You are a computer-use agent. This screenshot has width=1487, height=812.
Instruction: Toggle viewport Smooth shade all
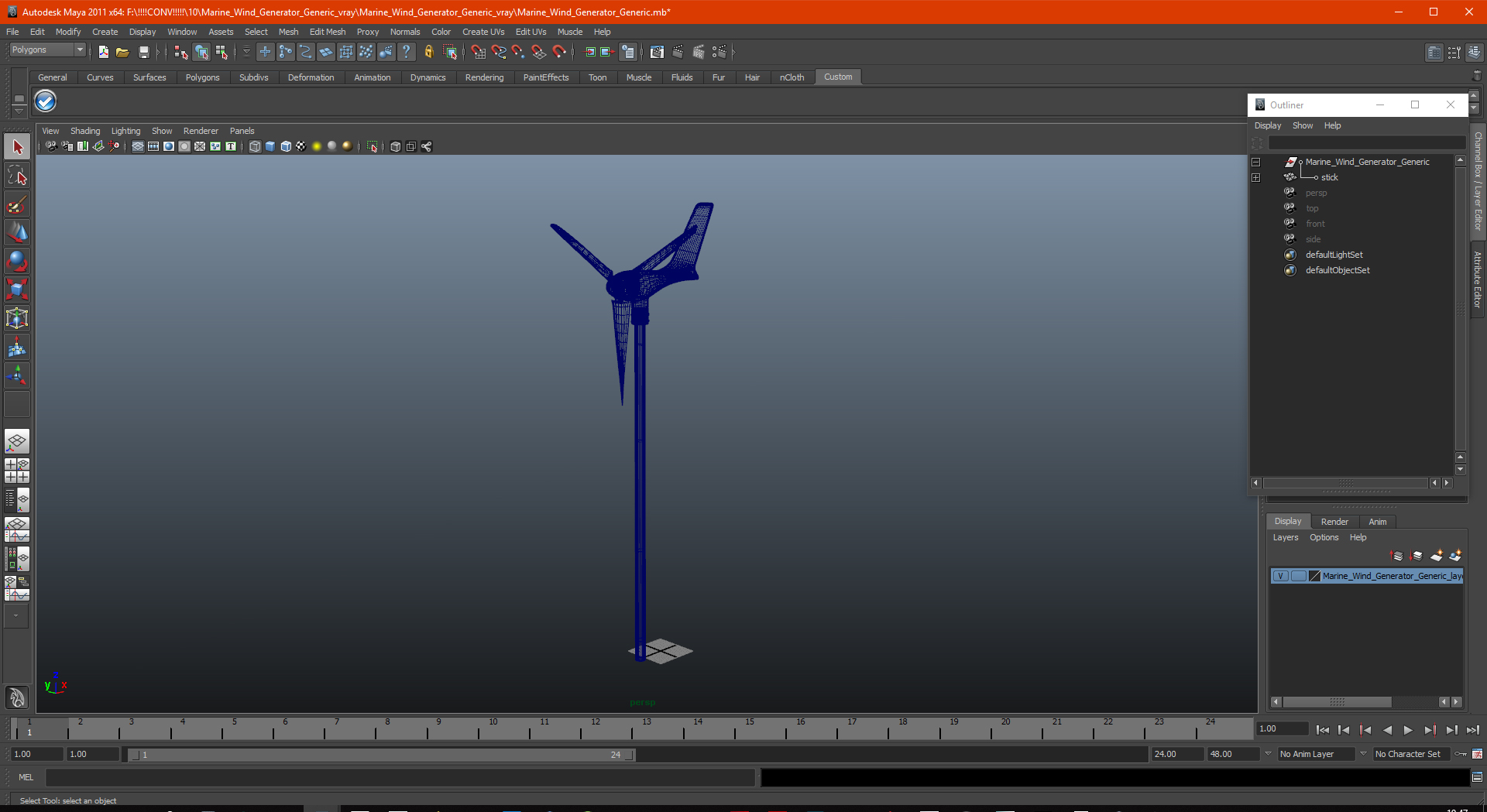tap(270, 146)
